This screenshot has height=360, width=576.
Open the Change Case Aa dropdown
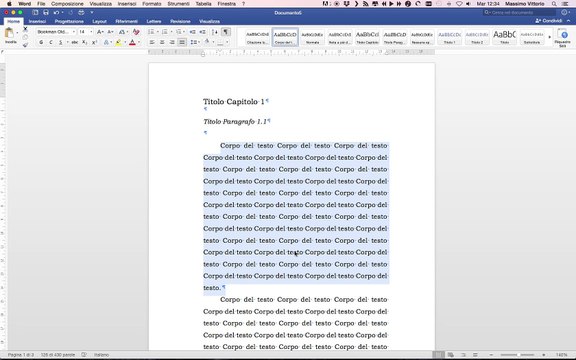(x=123, y=32)
